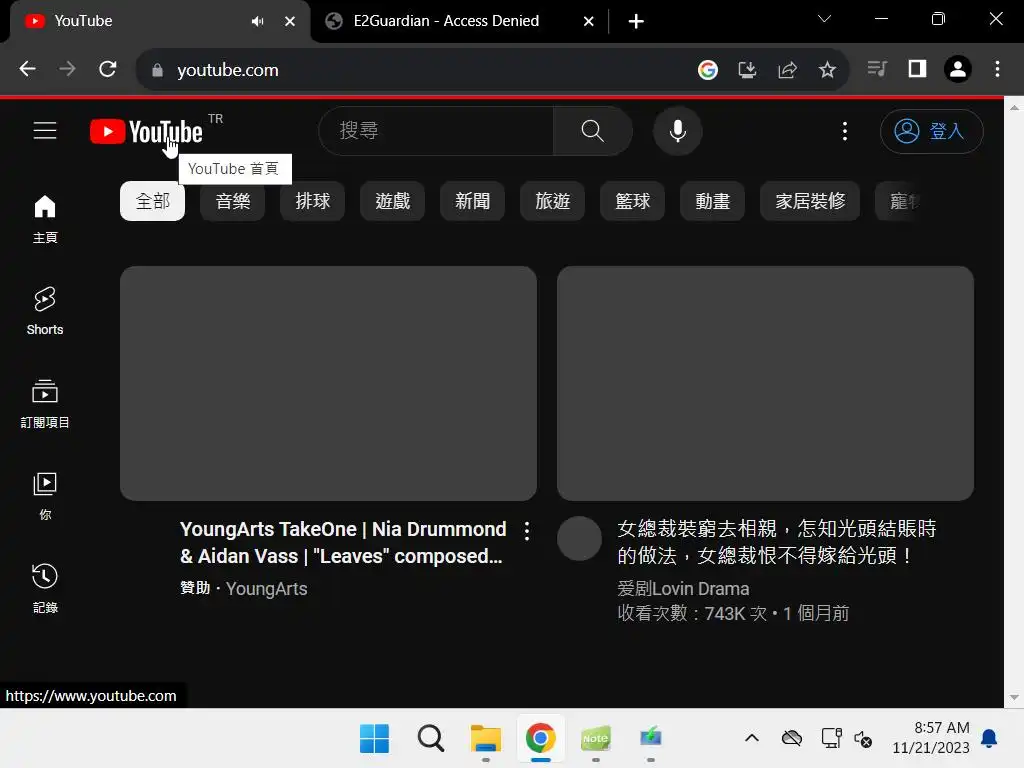The height and width of the screenshot is (768, 1024).
Task: Click in the 搜尋 search field
Action: (438, 131)
